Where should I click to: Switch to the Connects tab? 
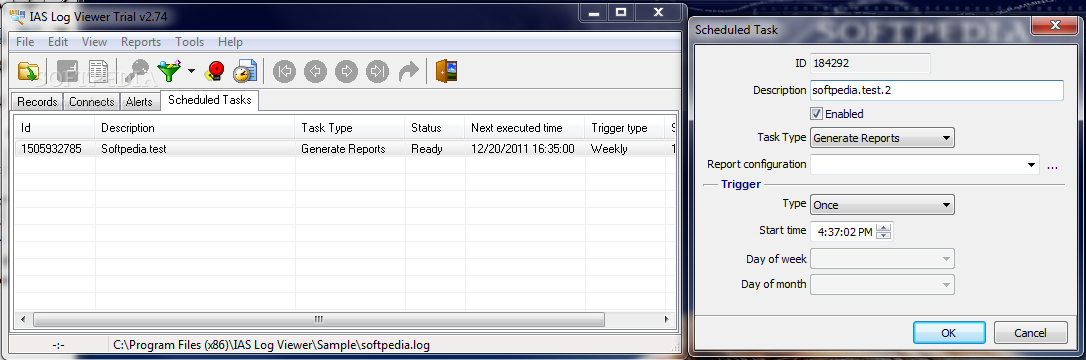[91, 102]
